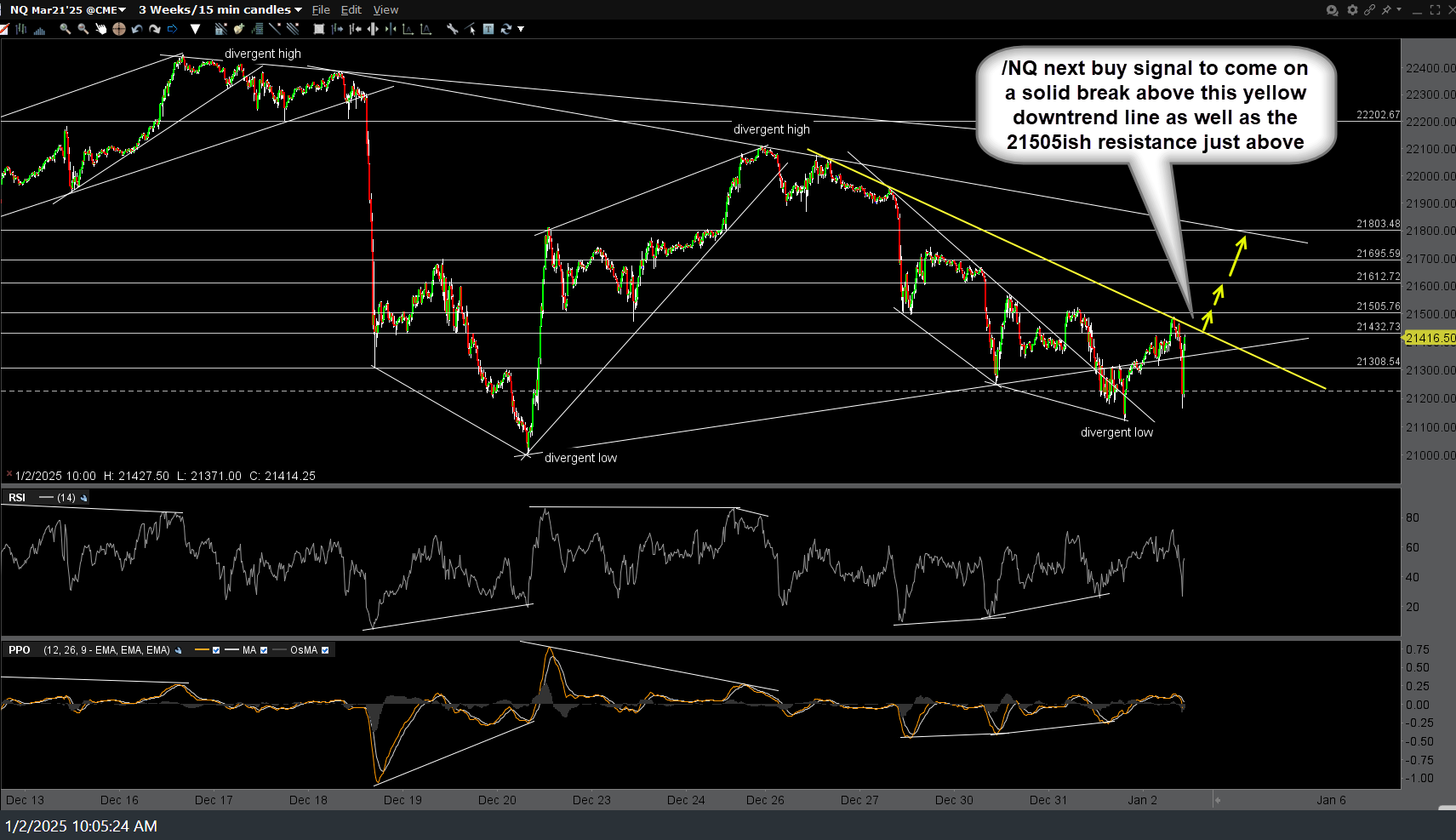Toggle the PPO line checkbox
The image size is (1456, 840).
pos(216,650)
